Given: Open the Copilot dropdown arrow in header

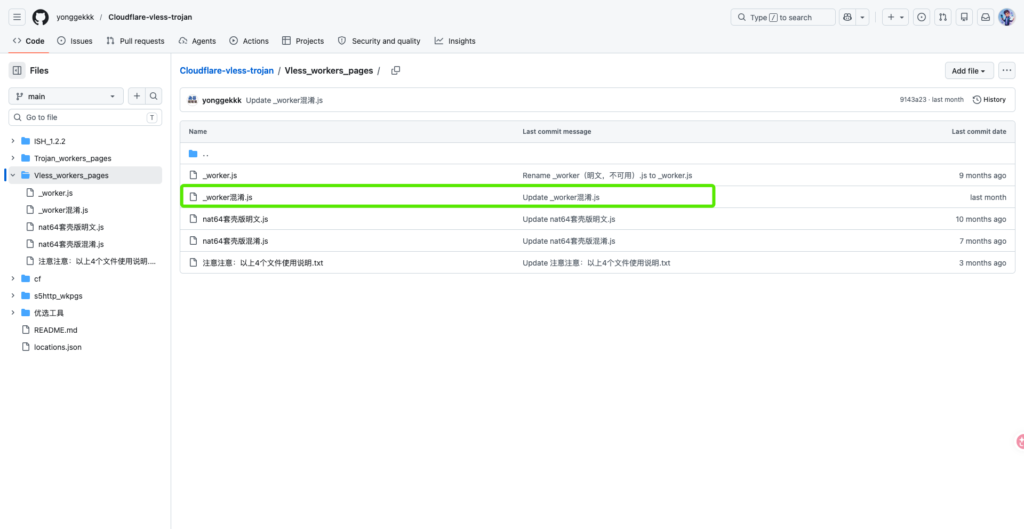Looking at the screenshot, I should pyautogui.click(x=862, y=17).
